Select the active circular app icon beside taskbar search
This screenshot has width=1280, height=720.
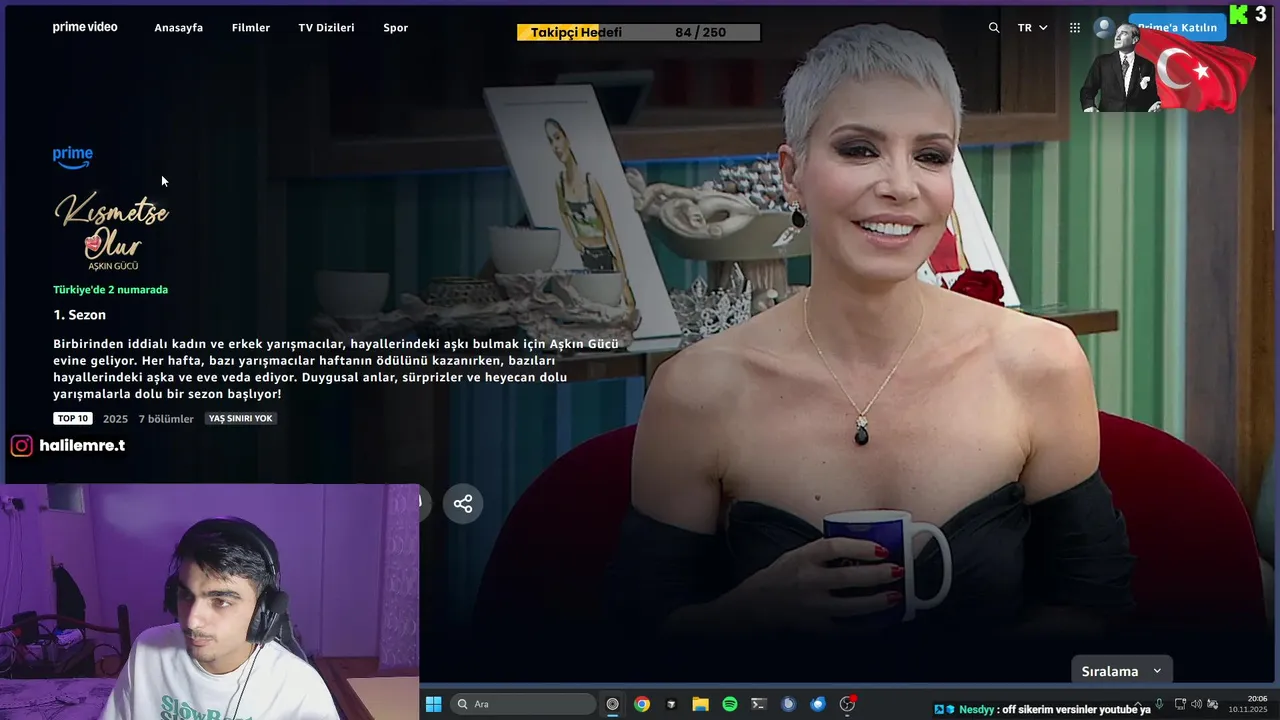613,704
